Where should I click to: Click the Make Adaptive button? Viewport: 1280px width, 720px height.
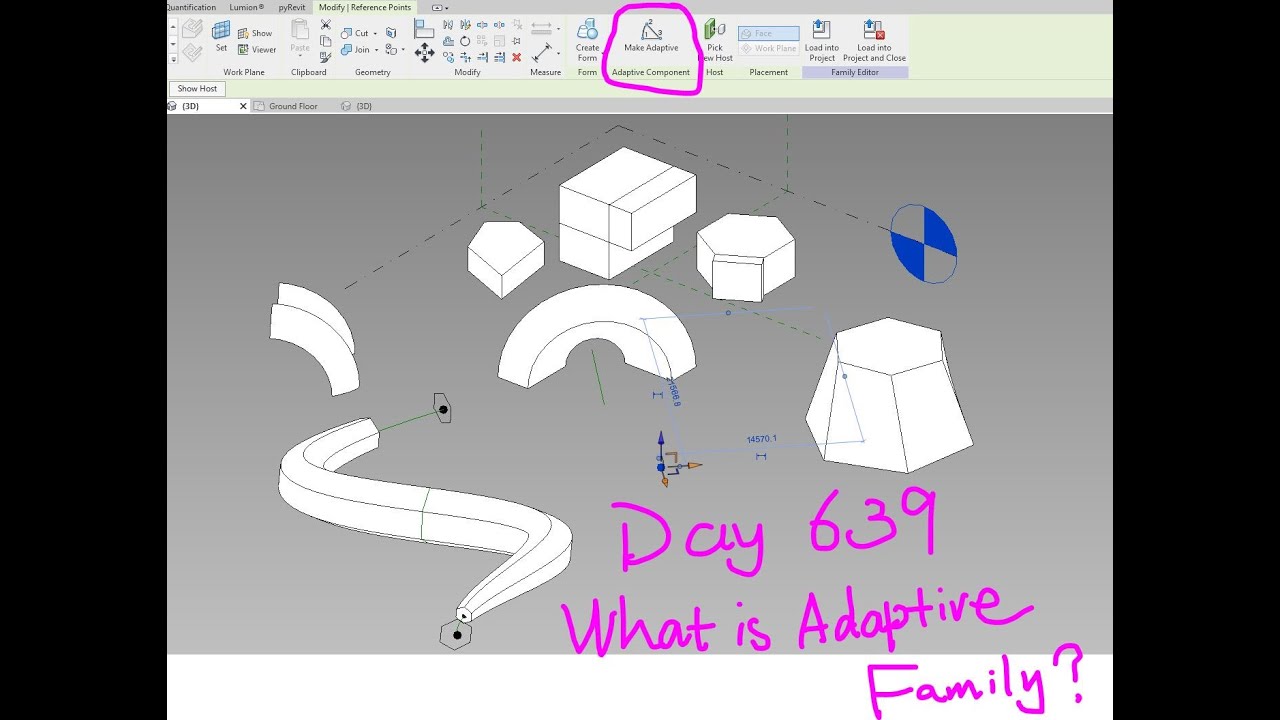click(x=651, y=35)
